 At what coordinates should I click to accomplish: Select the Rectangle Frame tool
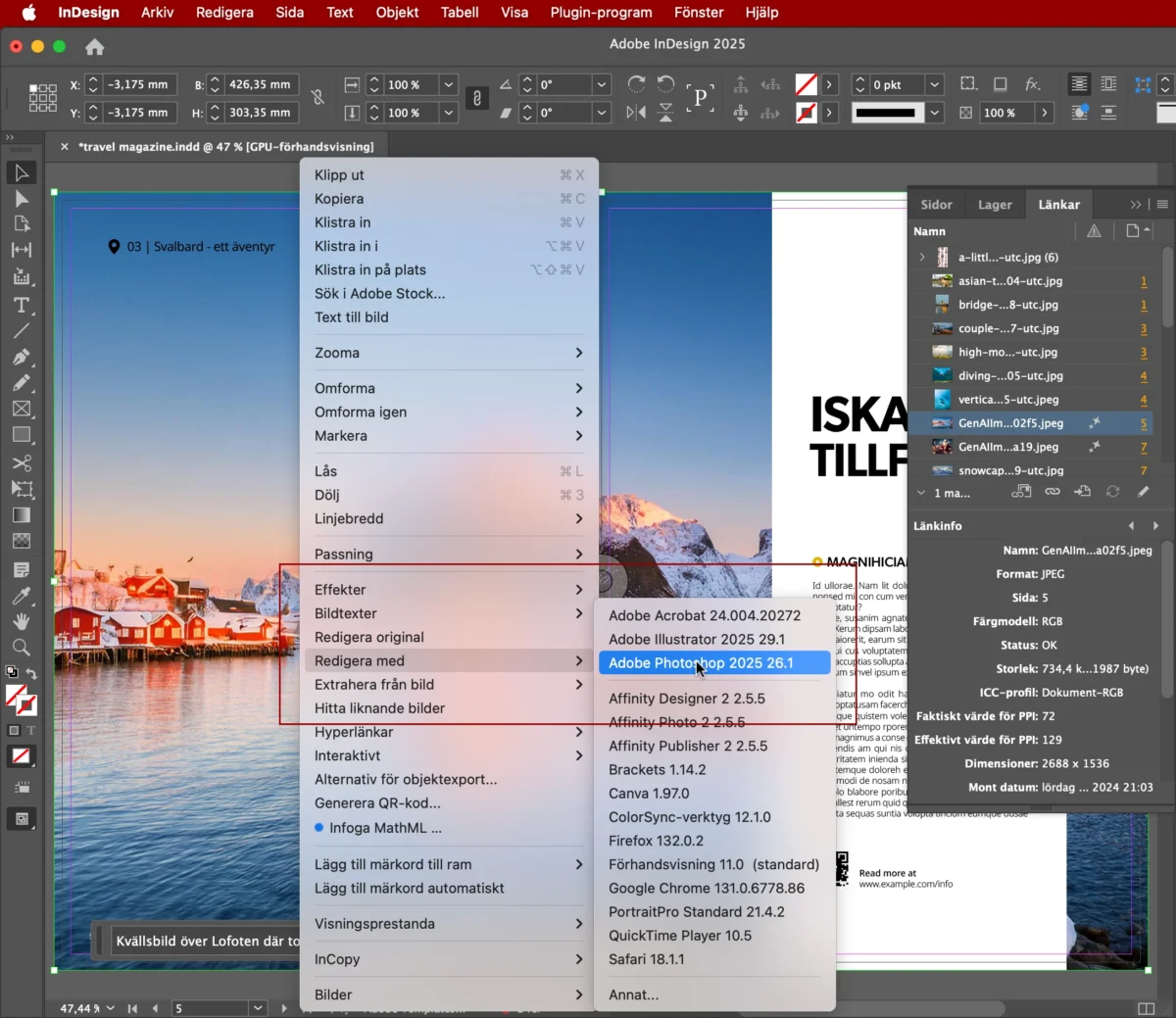(22, 409)
